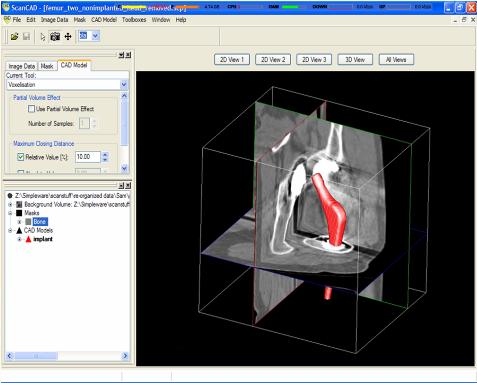477x383 pixels.
Task: Open the toolbar view mode dropdown
Action: tap(95, 36)
